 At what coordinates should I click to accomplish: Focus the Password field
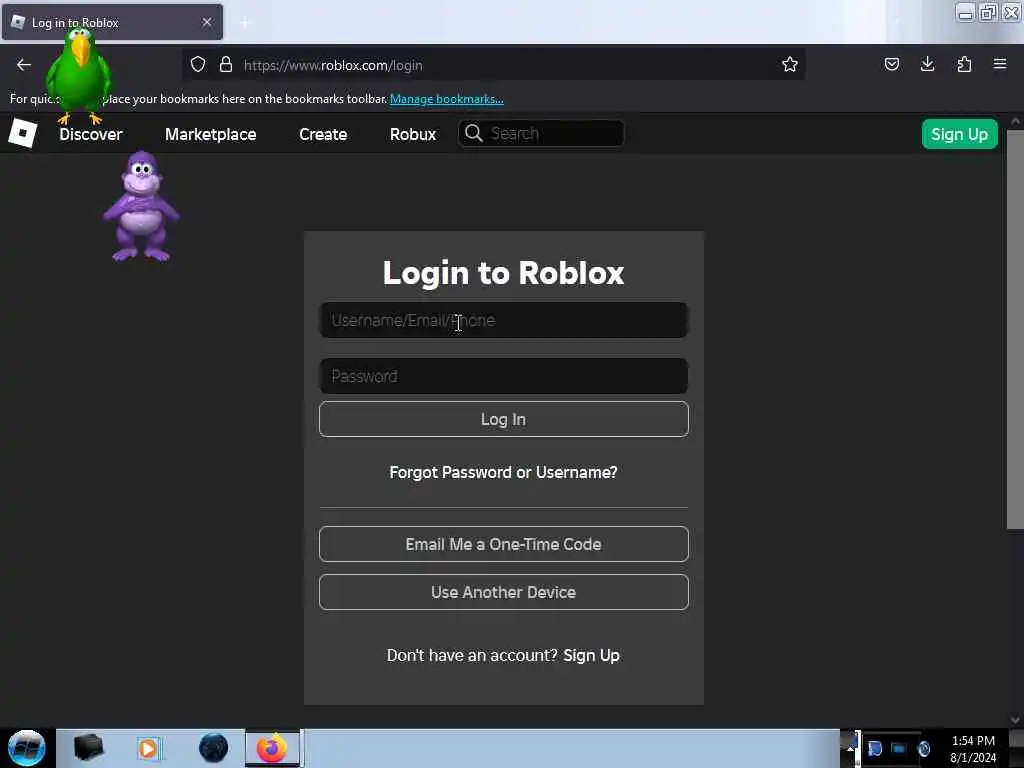(504, 376)
